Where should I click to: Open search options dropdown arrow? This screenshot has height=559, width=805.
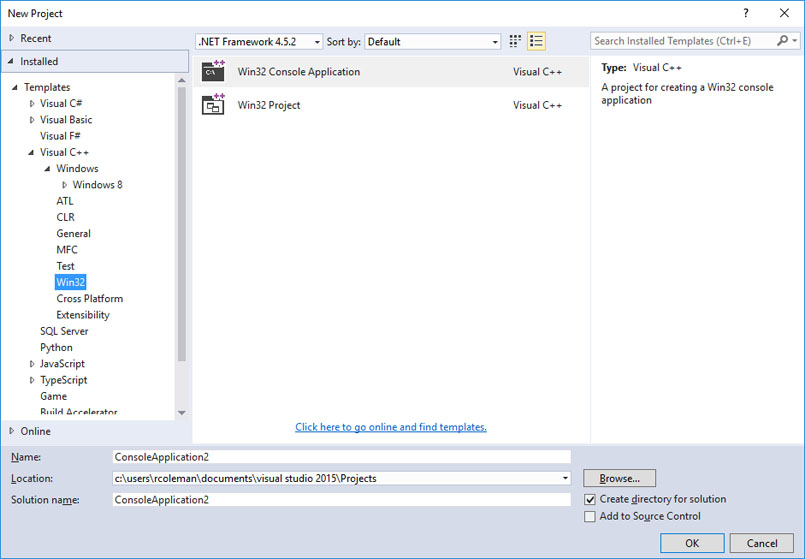coord(795,41)
